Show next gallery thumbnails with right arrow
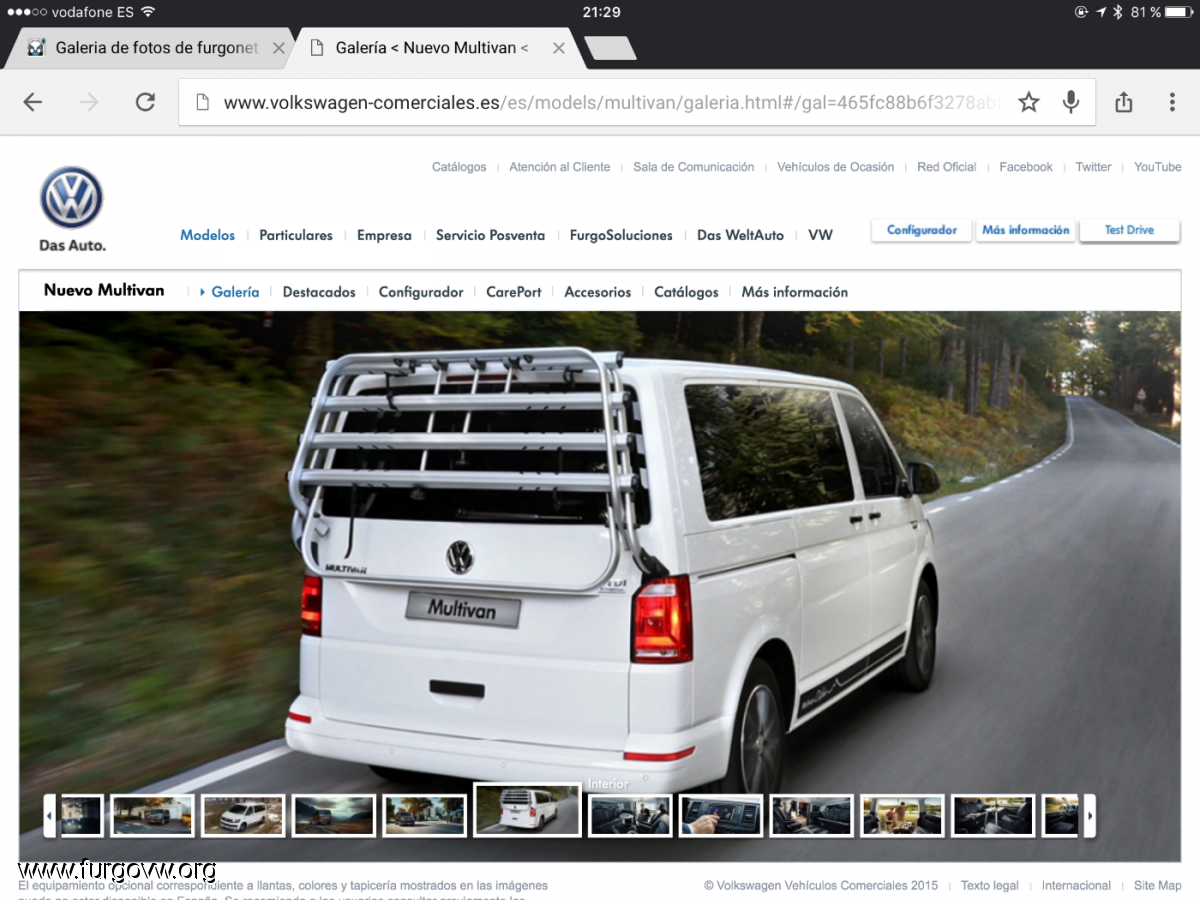1200x900 pixels. pos(1090,816)
